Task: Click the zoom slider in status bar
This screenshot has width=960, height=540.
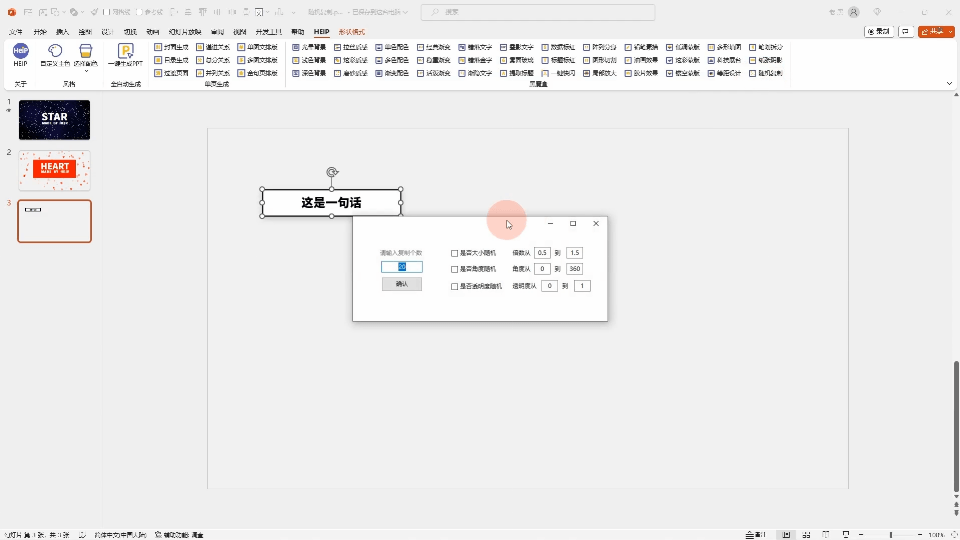Action: pyautogui.click(x=891, y=534)
